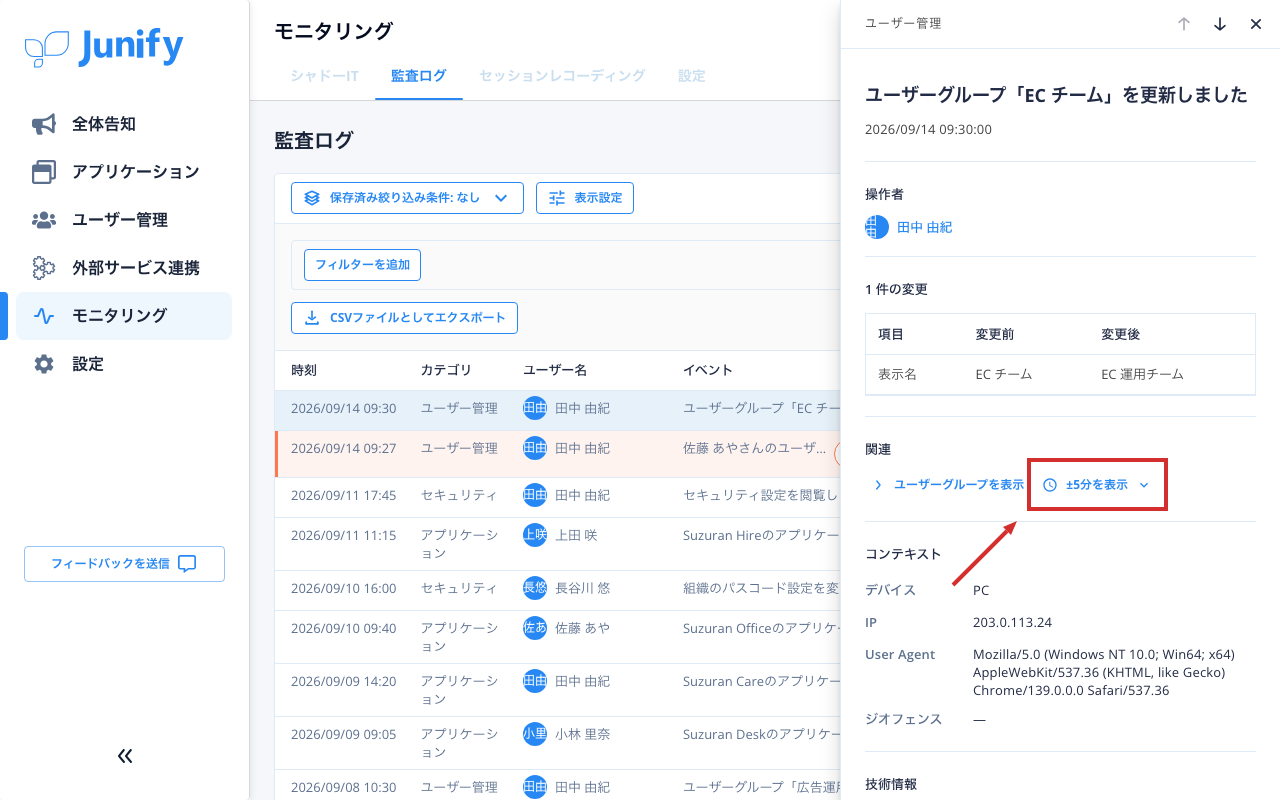This screenshot has width=1280, height=800.
Task: Open 外部サービス連携 sidebar item
Action: 124,268
